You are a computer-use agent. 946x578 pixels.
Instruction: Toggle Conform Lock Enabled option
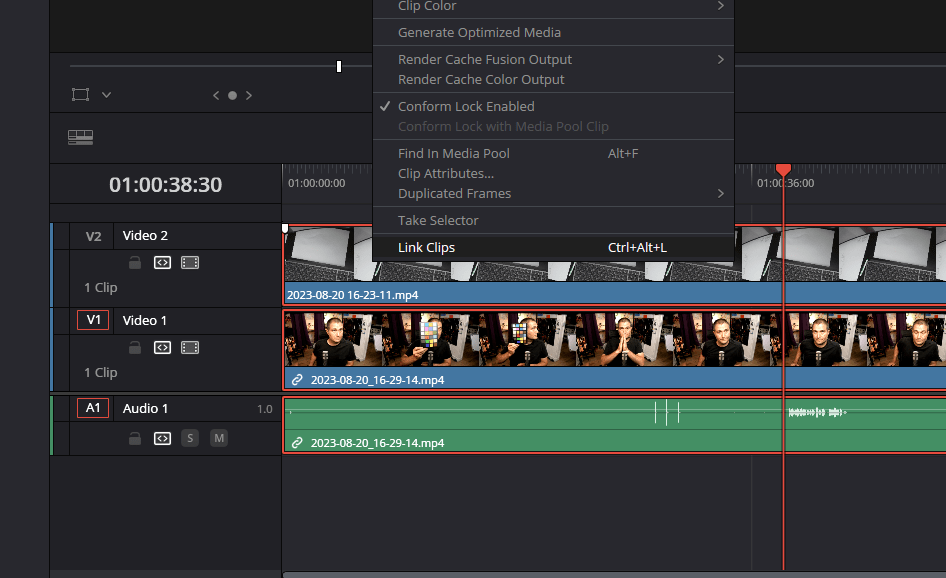(x=553, y=106)
